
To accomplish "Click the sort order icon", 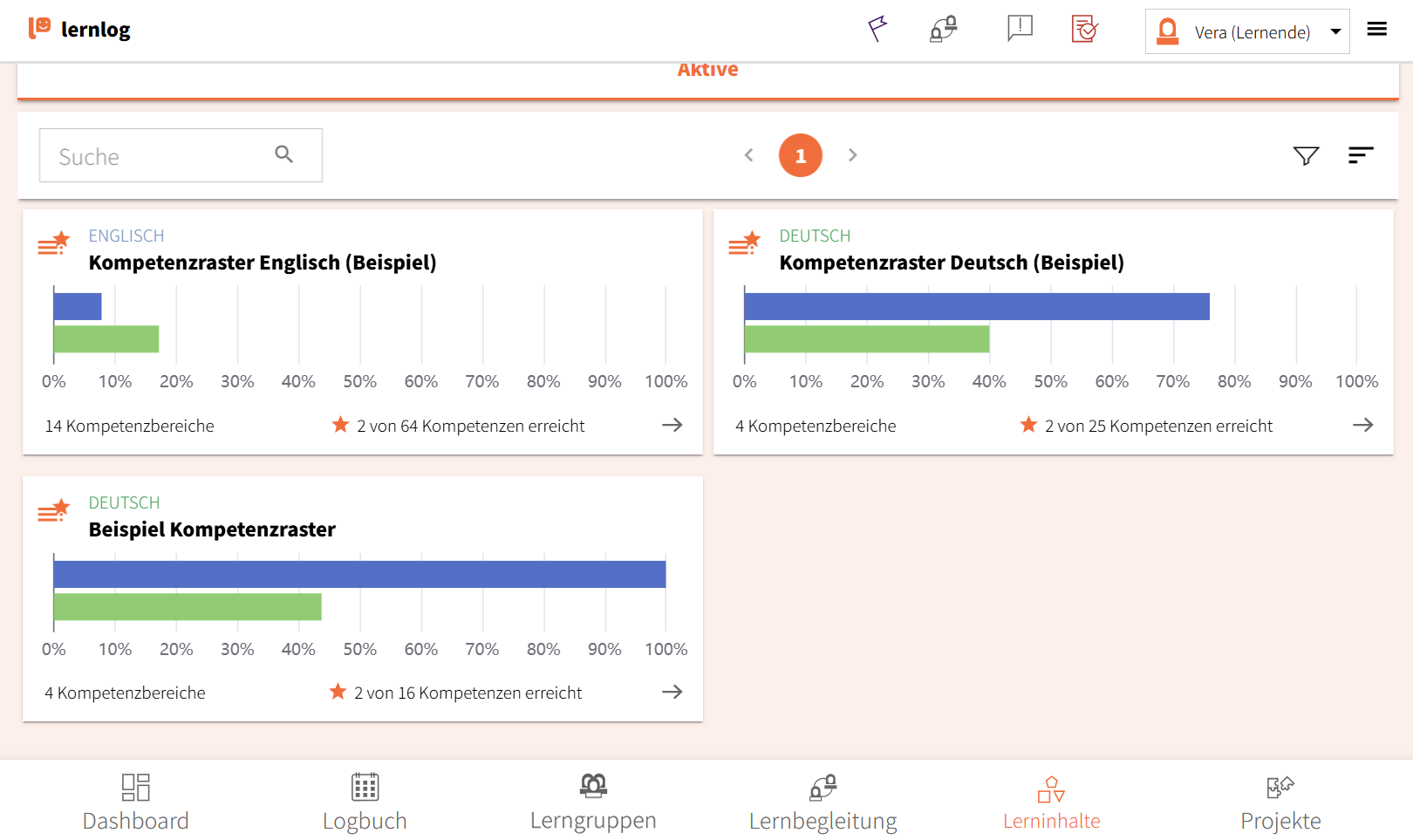I will (1361, 155).
